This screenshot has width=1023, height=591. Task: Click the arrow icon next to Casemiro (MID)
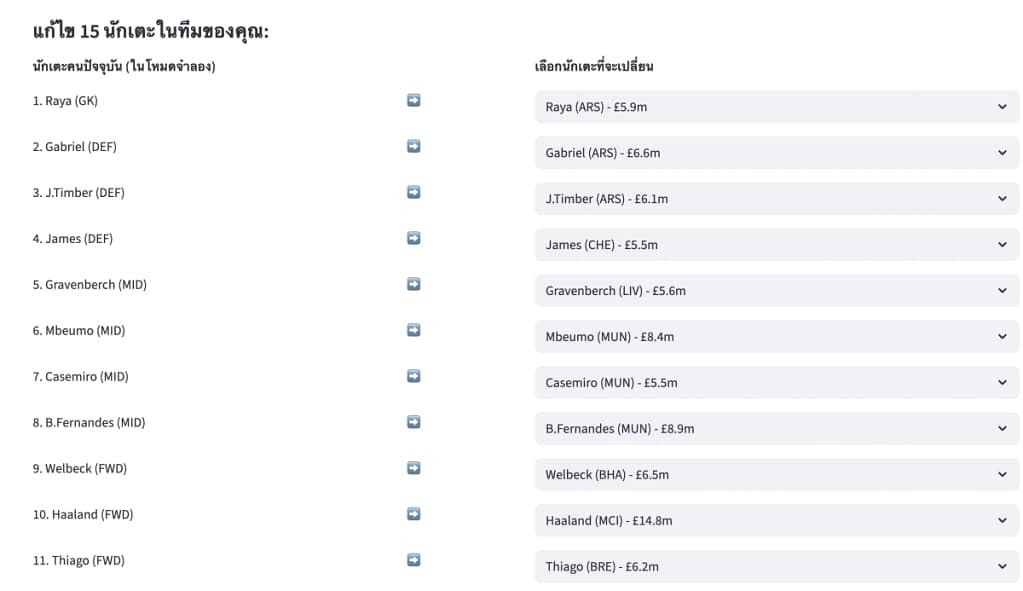(x=413, y=376)
